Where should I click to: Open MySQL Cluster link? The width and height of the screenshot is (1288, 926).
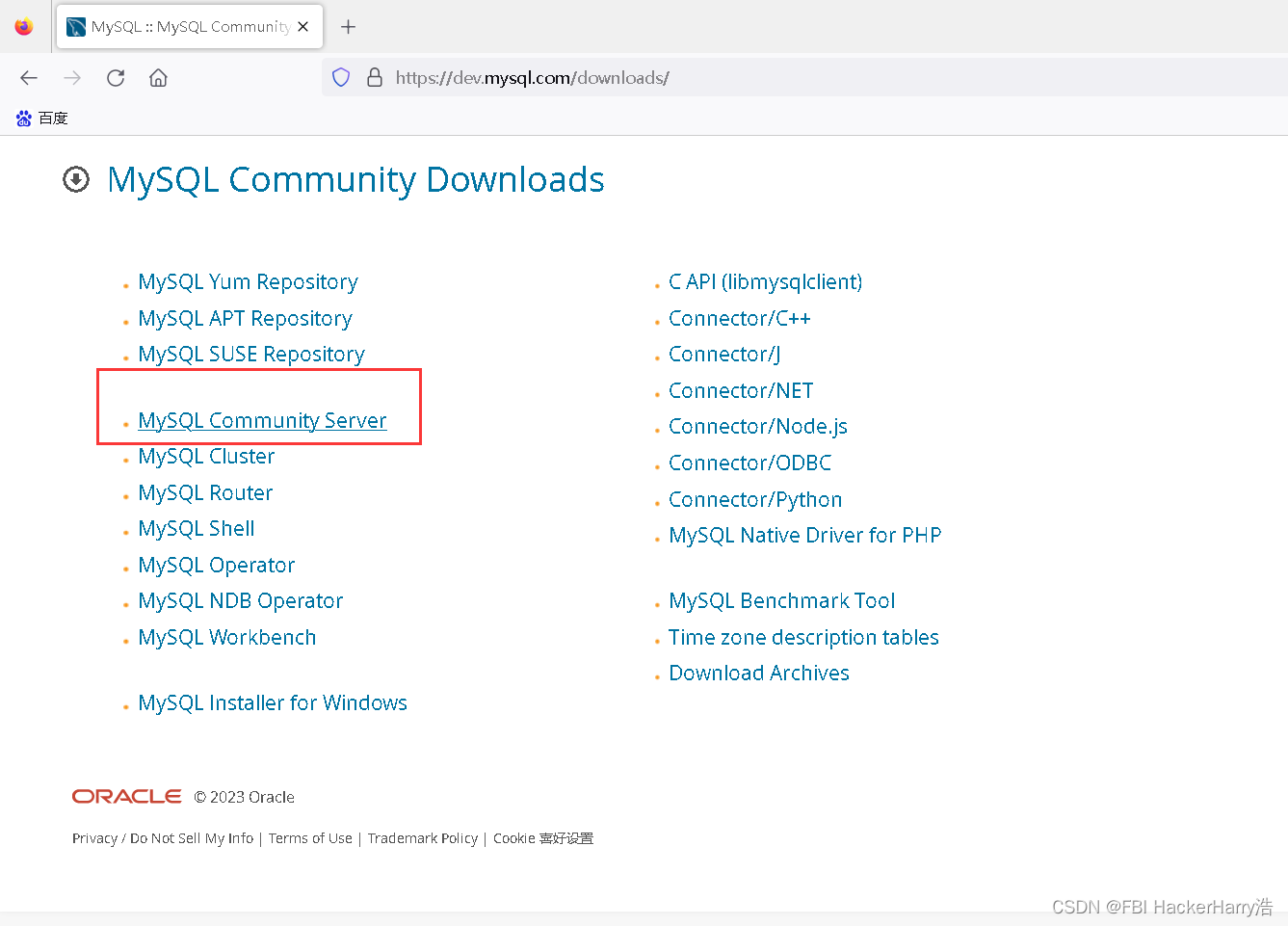(206, 457)
